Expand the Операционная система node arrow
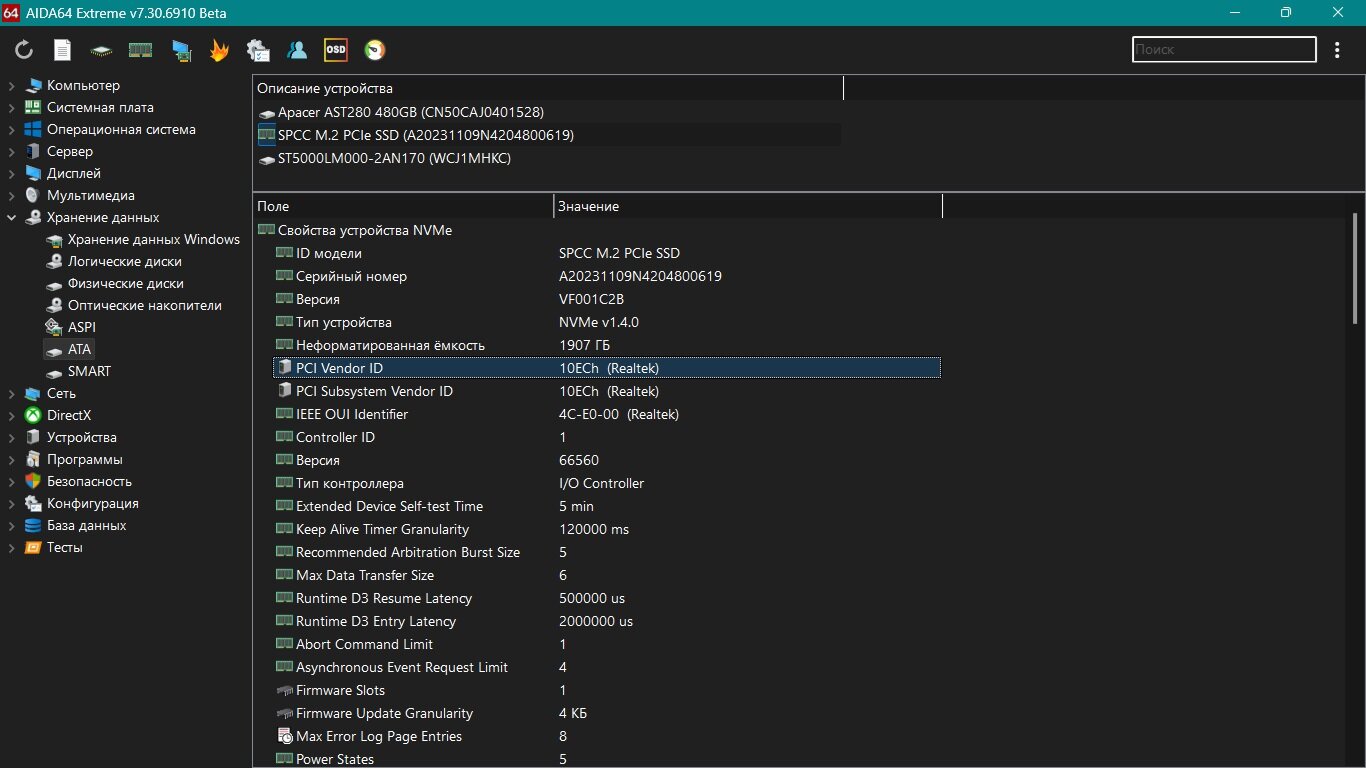Image resolution: width=1366 pixels, height=768 pixels. click(12, 130)
